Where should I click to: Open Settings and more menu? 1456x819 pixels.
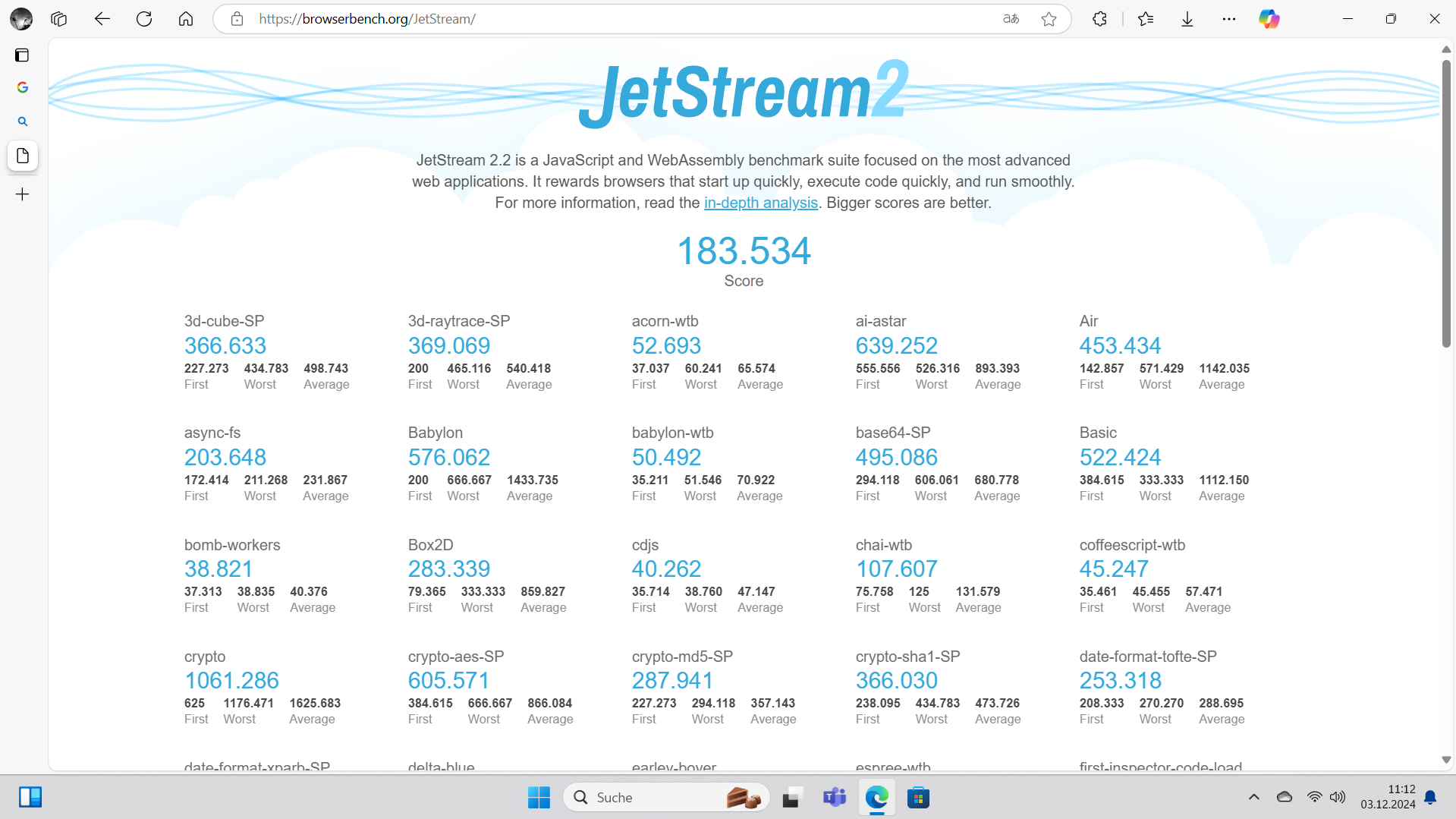[x=1229, y=19]
